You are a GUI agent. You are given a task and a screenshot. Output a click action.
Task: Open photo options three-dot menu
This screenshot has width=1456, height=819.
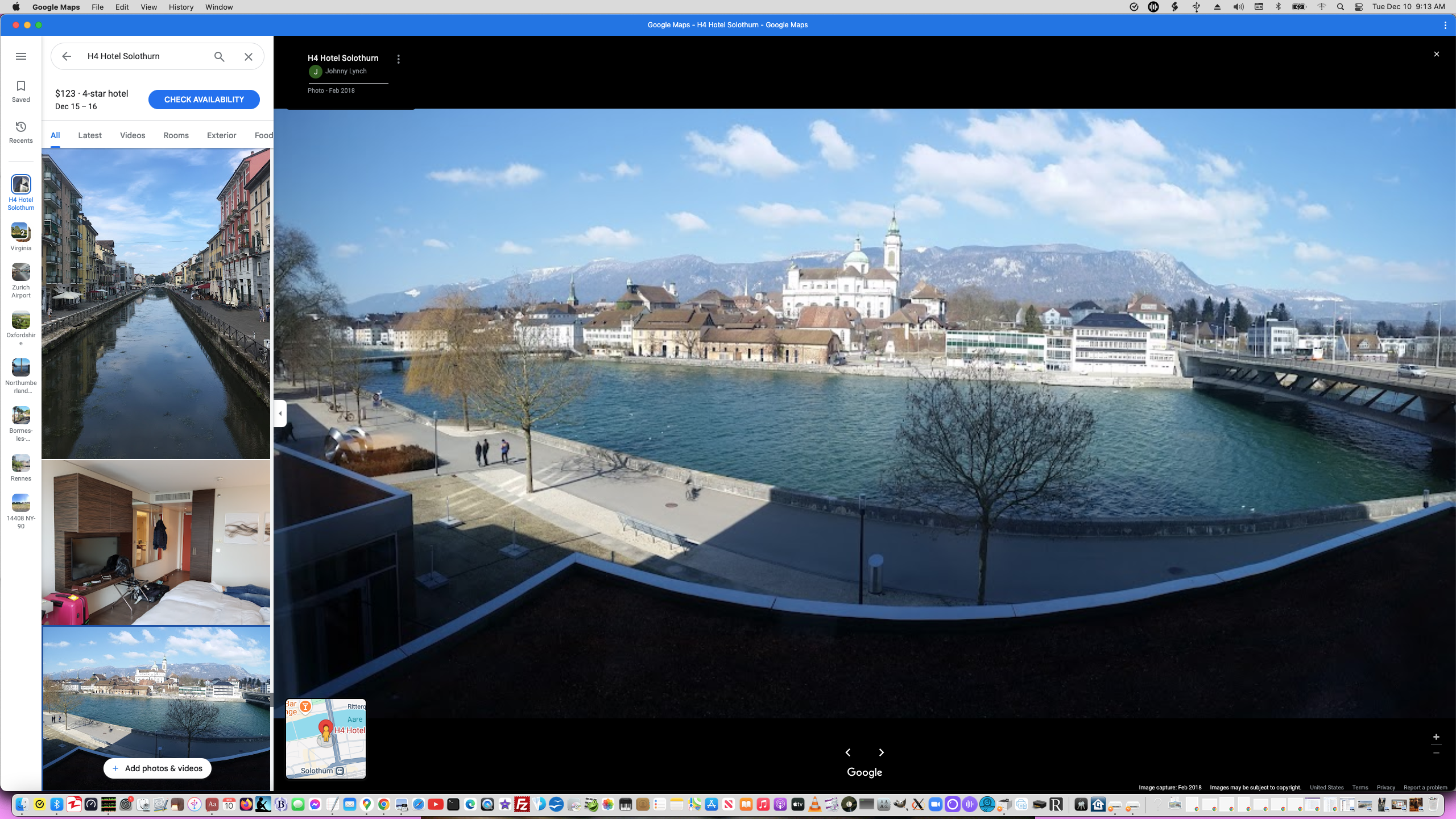coord(399,59)
